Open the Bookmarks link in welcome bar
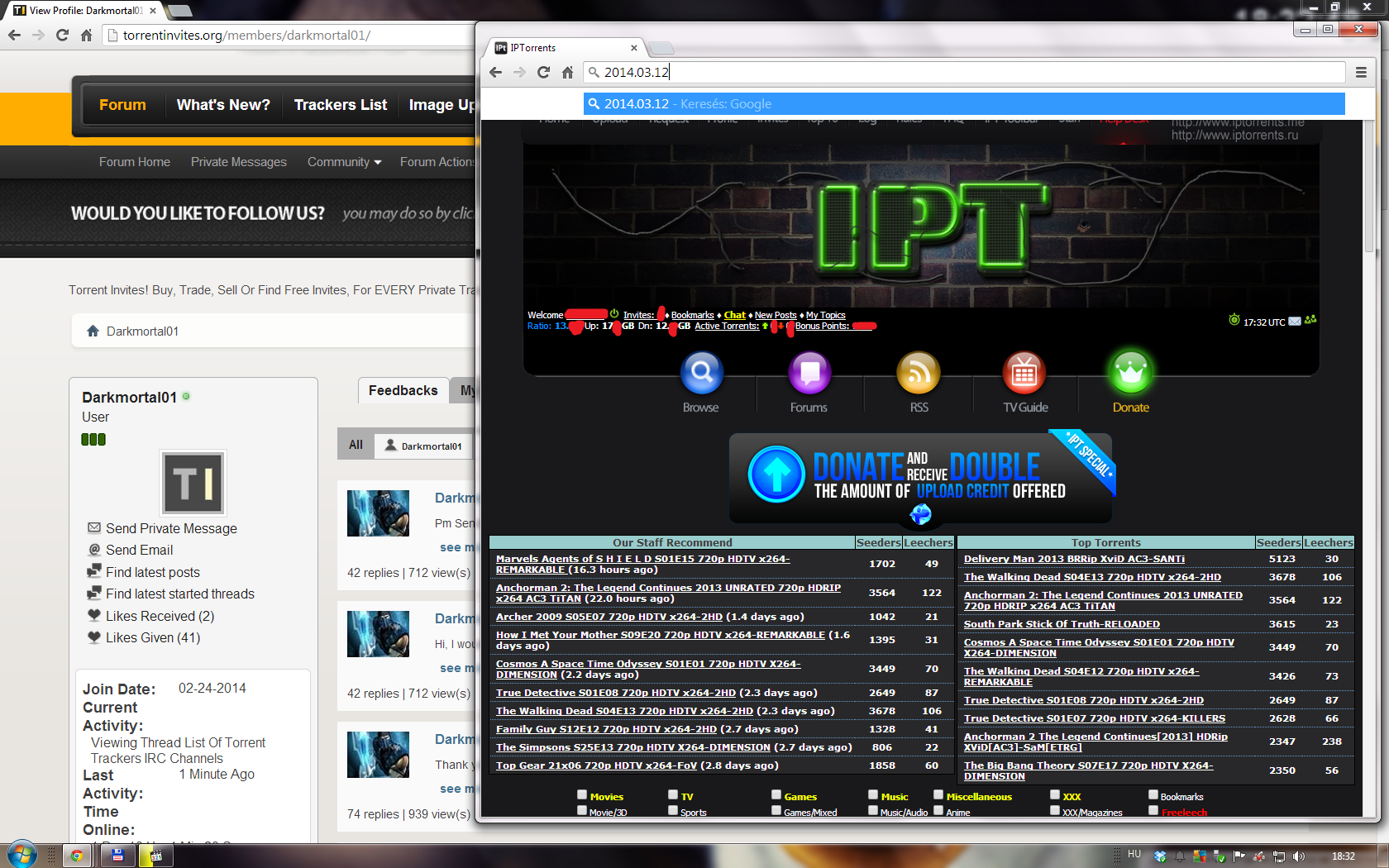The width and height of the screenshot is (1389, 868). pos(693,315)
